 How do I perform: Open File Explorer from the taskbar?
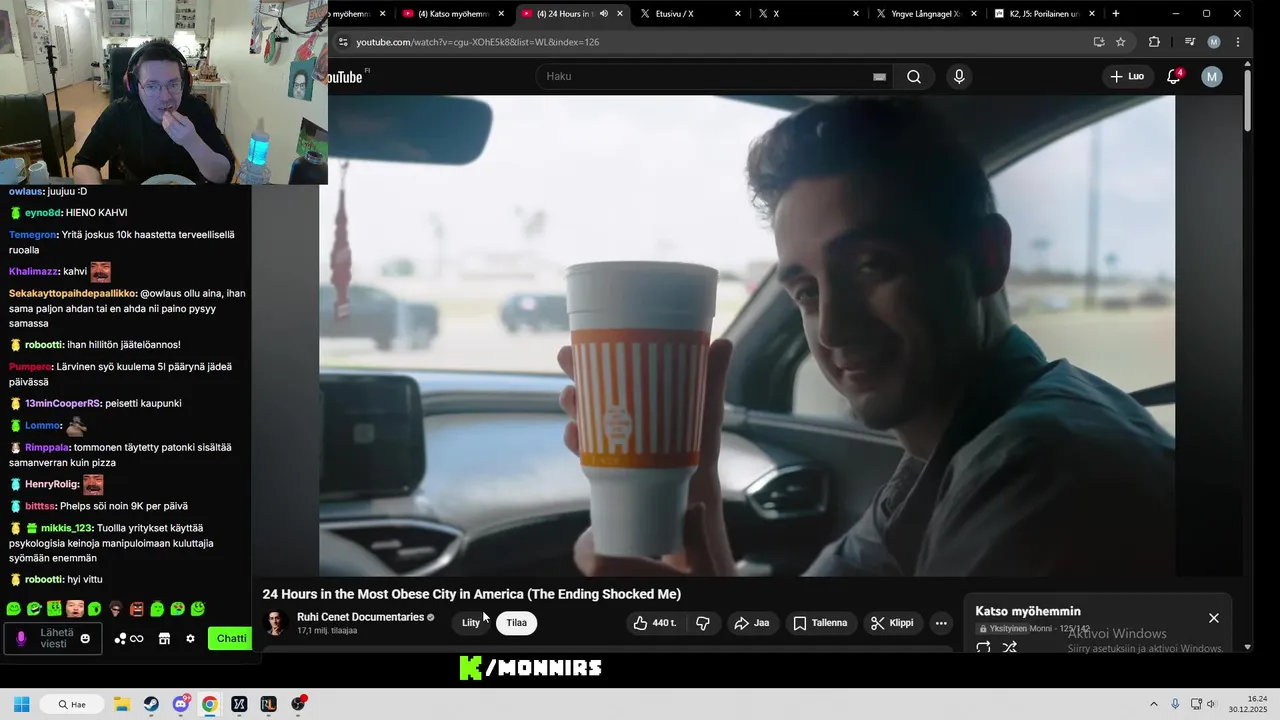click(x=121, y=704)
